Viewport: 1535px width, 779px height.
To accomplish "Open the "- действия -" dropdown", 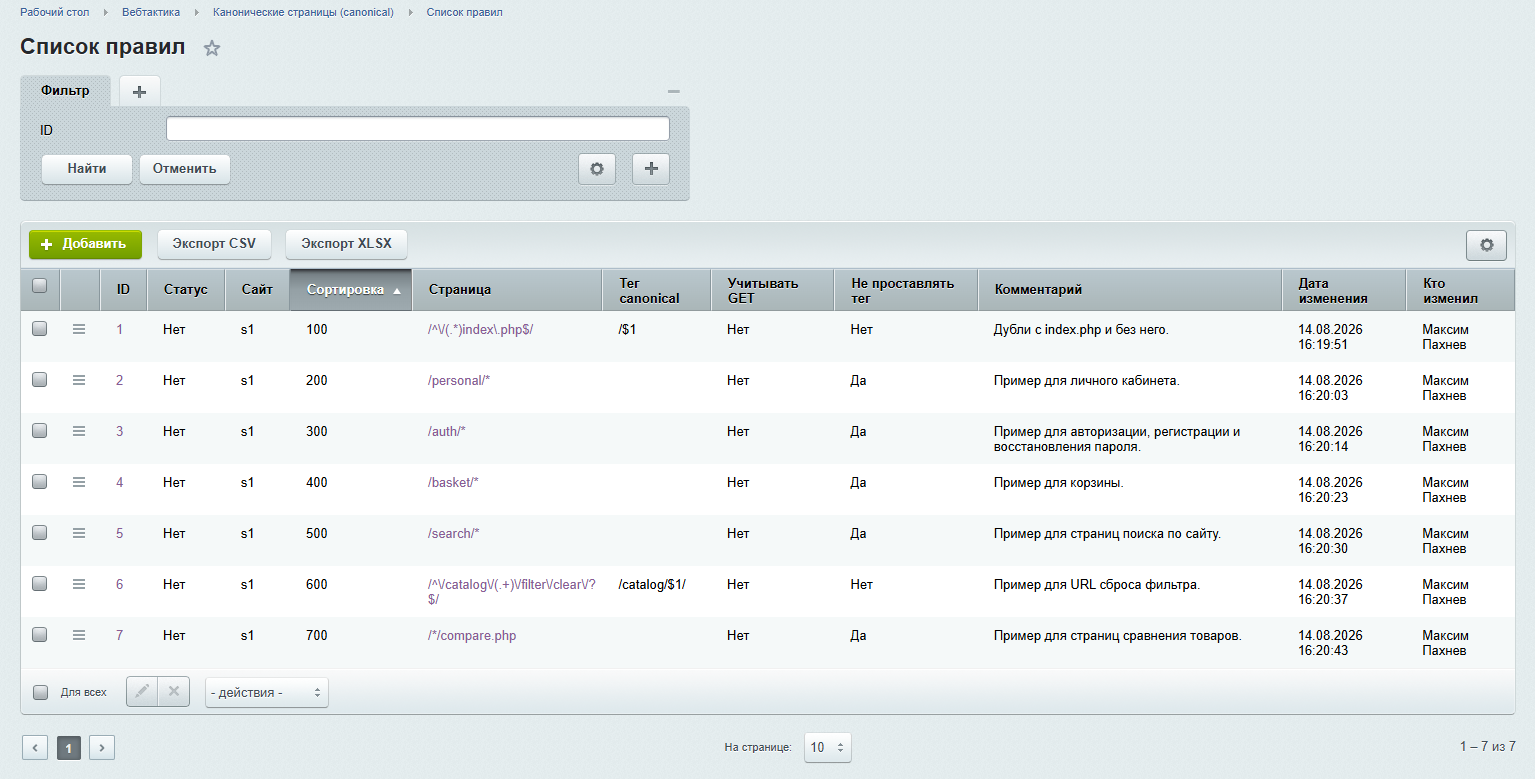I will point(267,692).
